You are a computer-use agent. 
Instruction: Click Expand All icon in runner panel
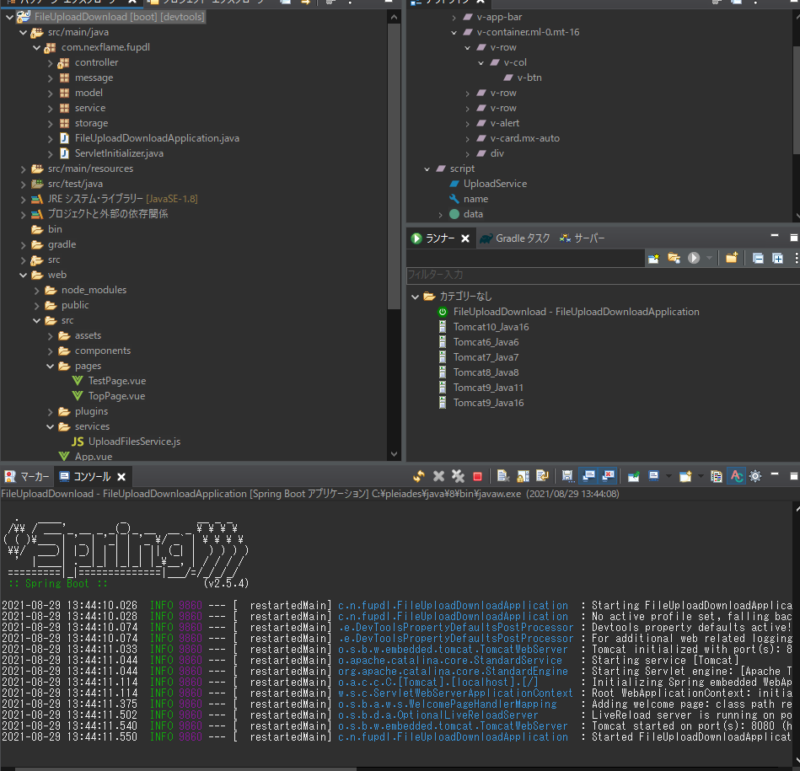[x=777, y=258]
